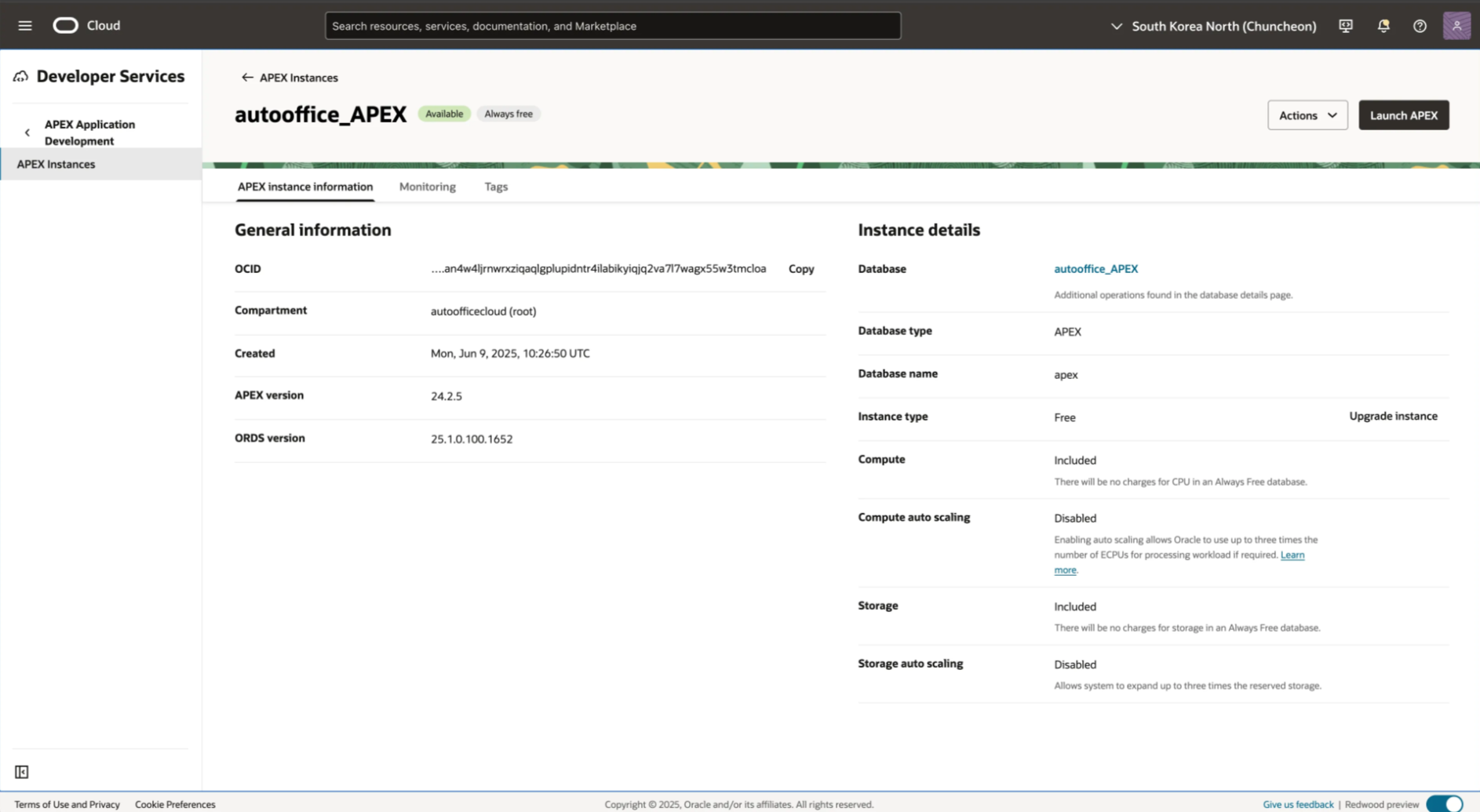
Task: Open the Cloud Shell developer tools icon
Action: tap(1346, 26)
